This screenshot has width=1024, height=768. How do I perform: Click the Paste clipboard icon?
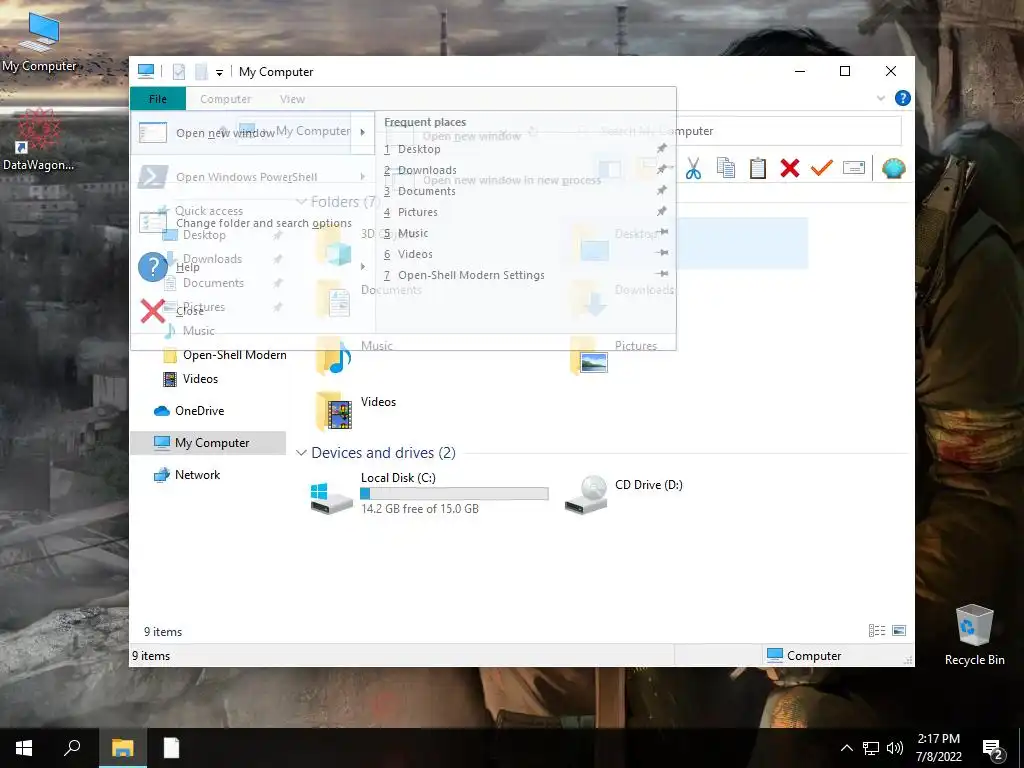pos(758,168)
